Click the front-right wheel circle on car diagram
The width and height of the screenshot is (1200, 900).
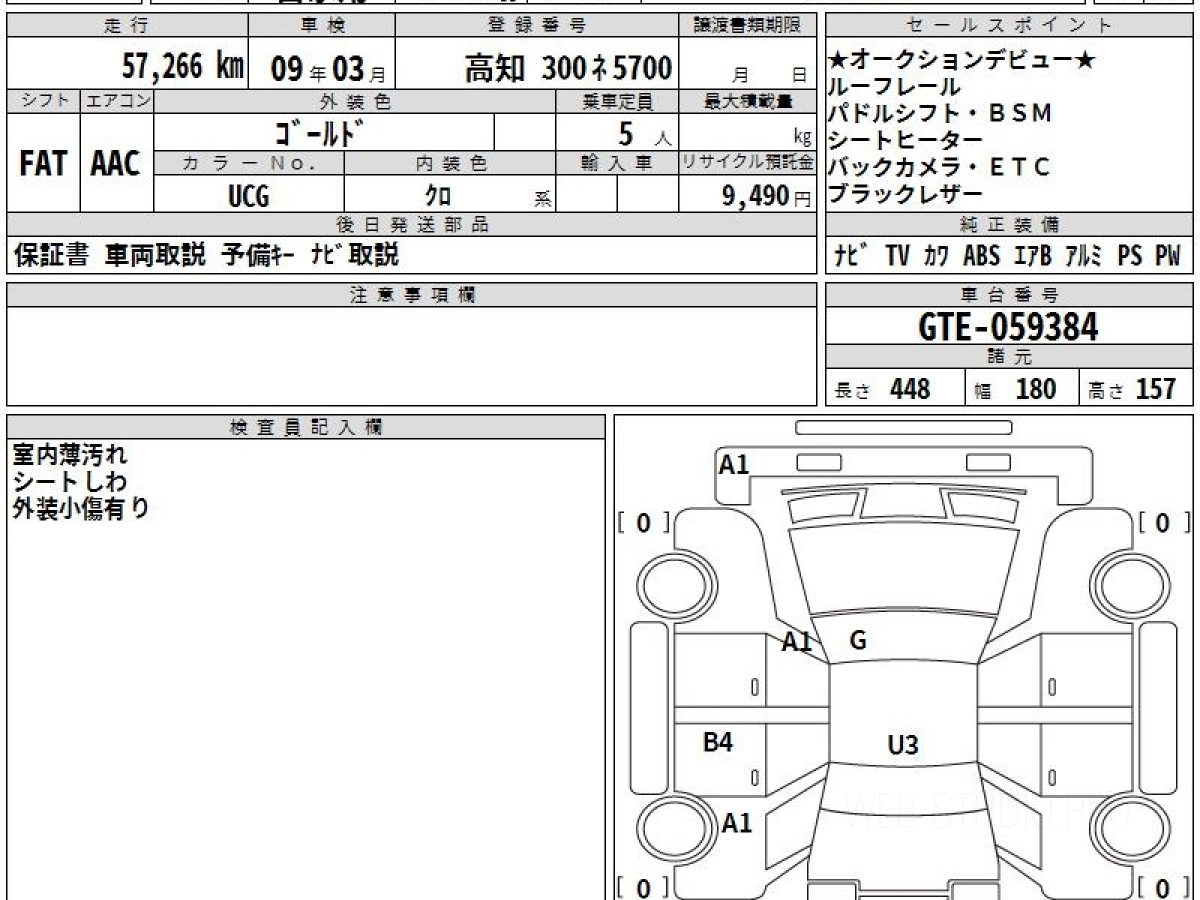tap(1131, 583)
